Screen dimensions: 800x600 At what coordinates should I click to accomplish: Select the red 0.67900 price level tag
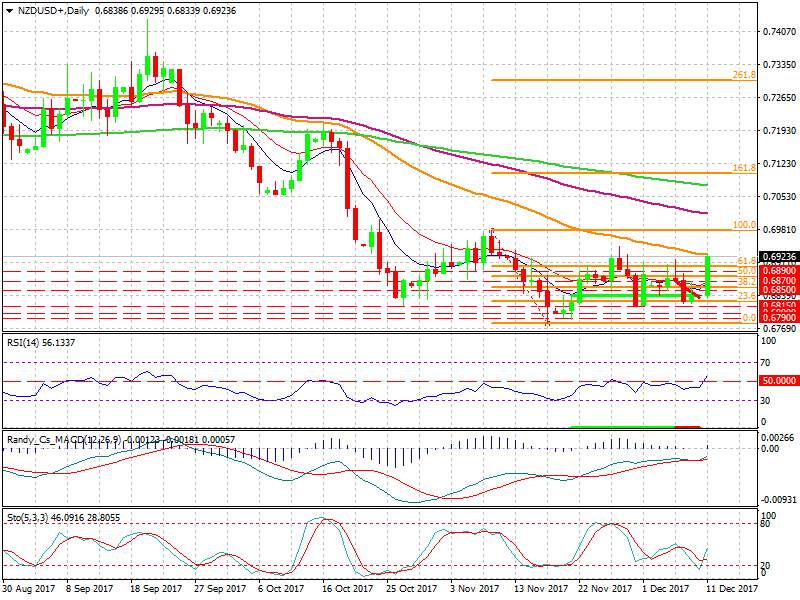coord(778,318)
